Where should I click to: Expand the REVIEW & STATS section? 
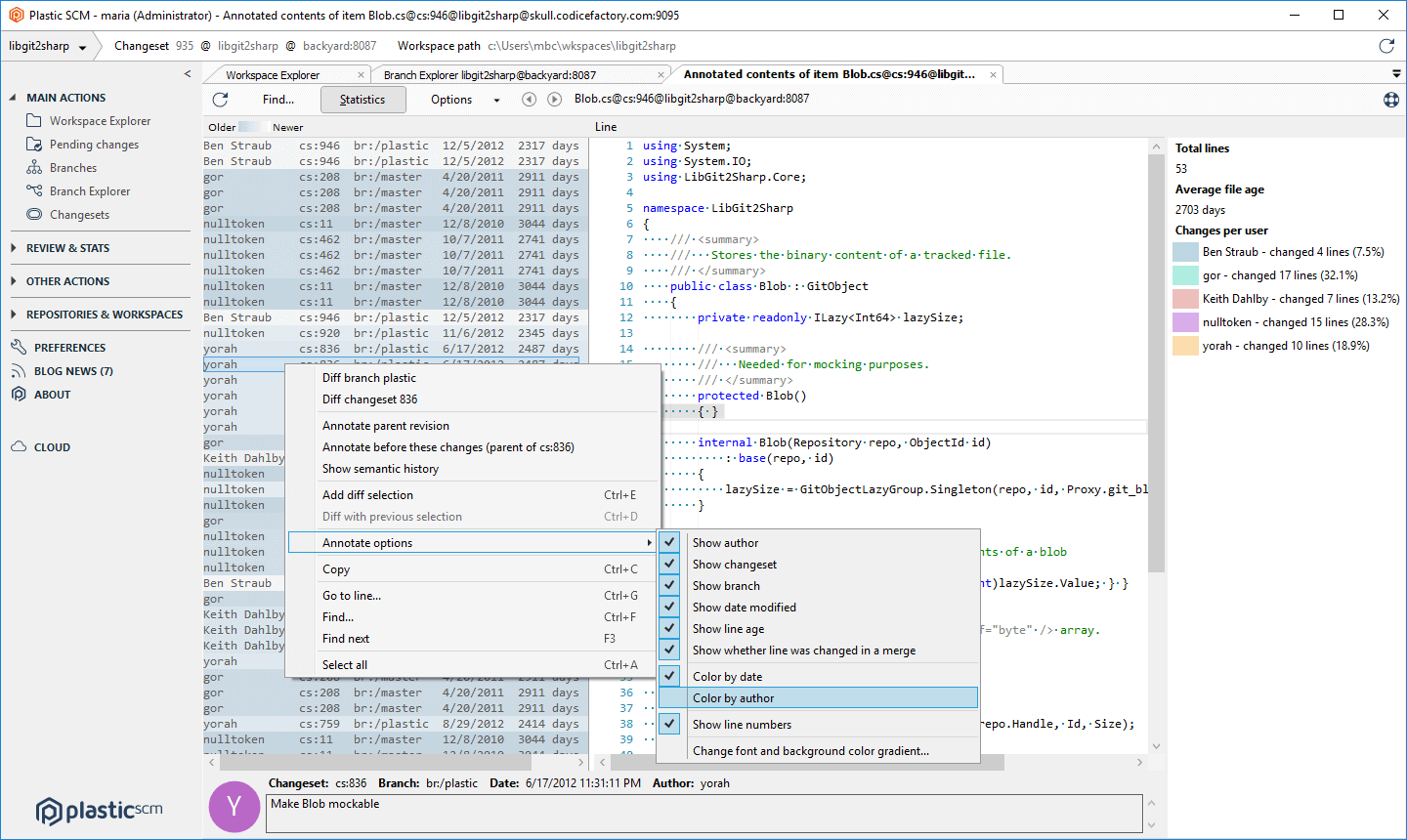click(x=14, y=248)
